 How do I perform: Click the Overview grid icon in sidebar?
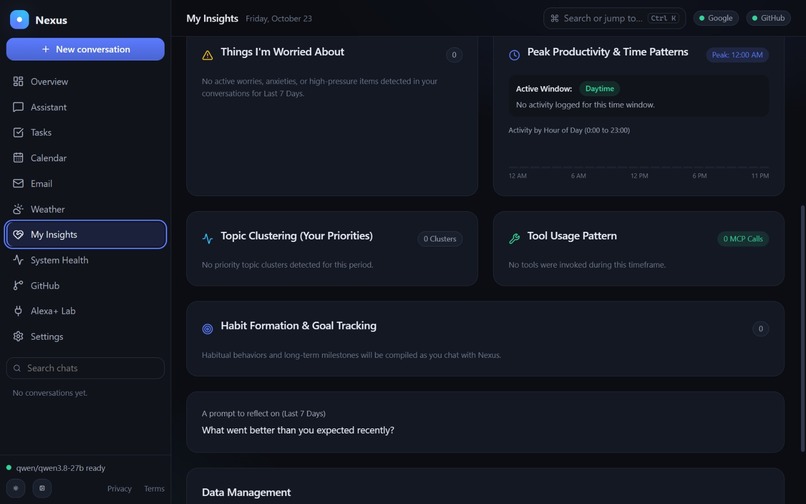click(x=18, y=81)
